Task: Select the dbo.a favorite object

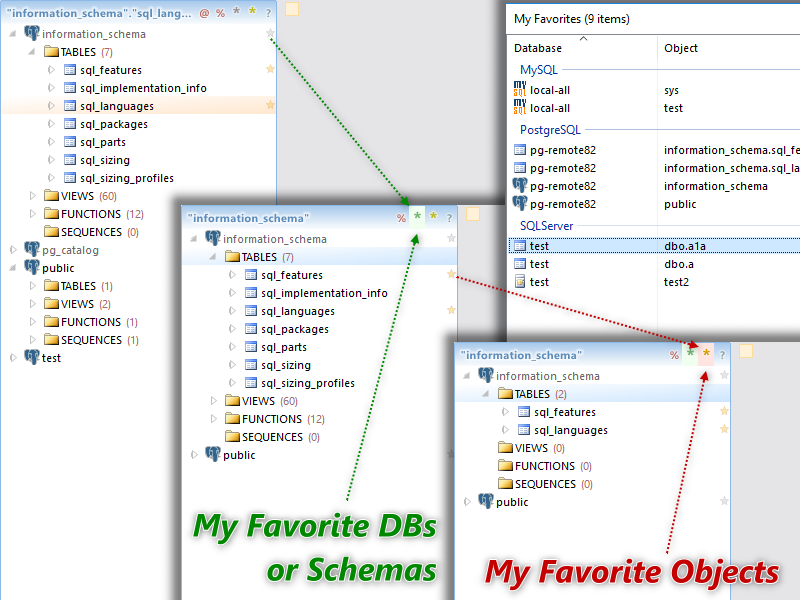Action: (x=679, y=264)
